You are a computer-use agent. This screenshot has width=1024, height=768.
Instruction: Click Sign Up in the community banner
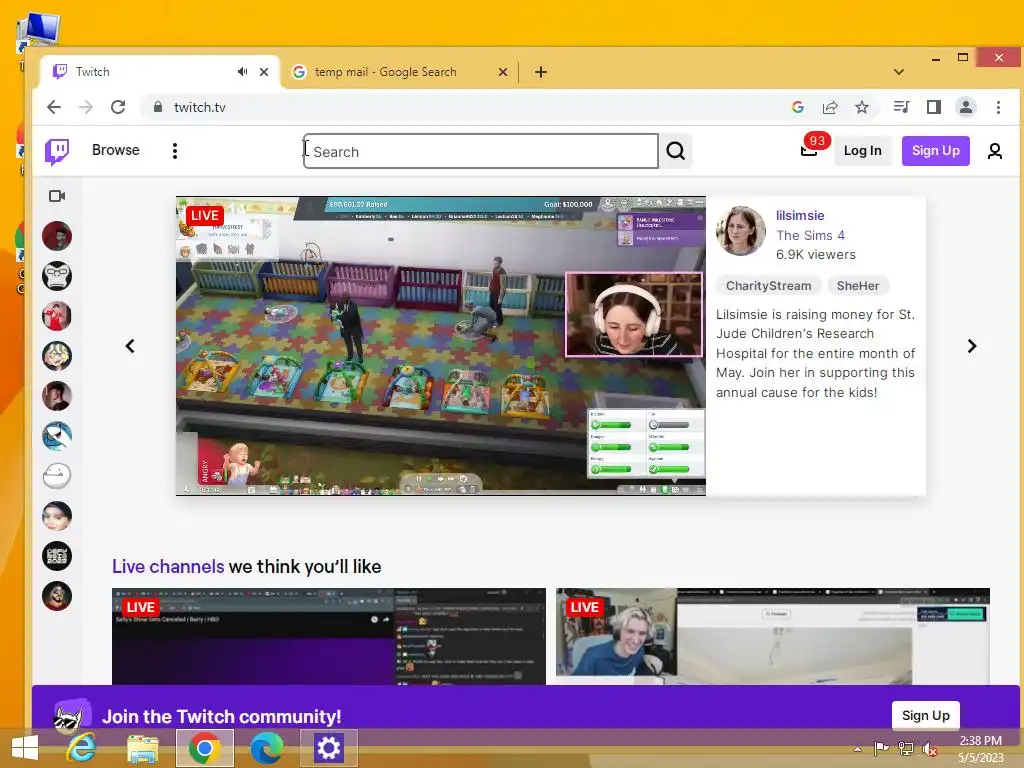click(x=925, y=715)
